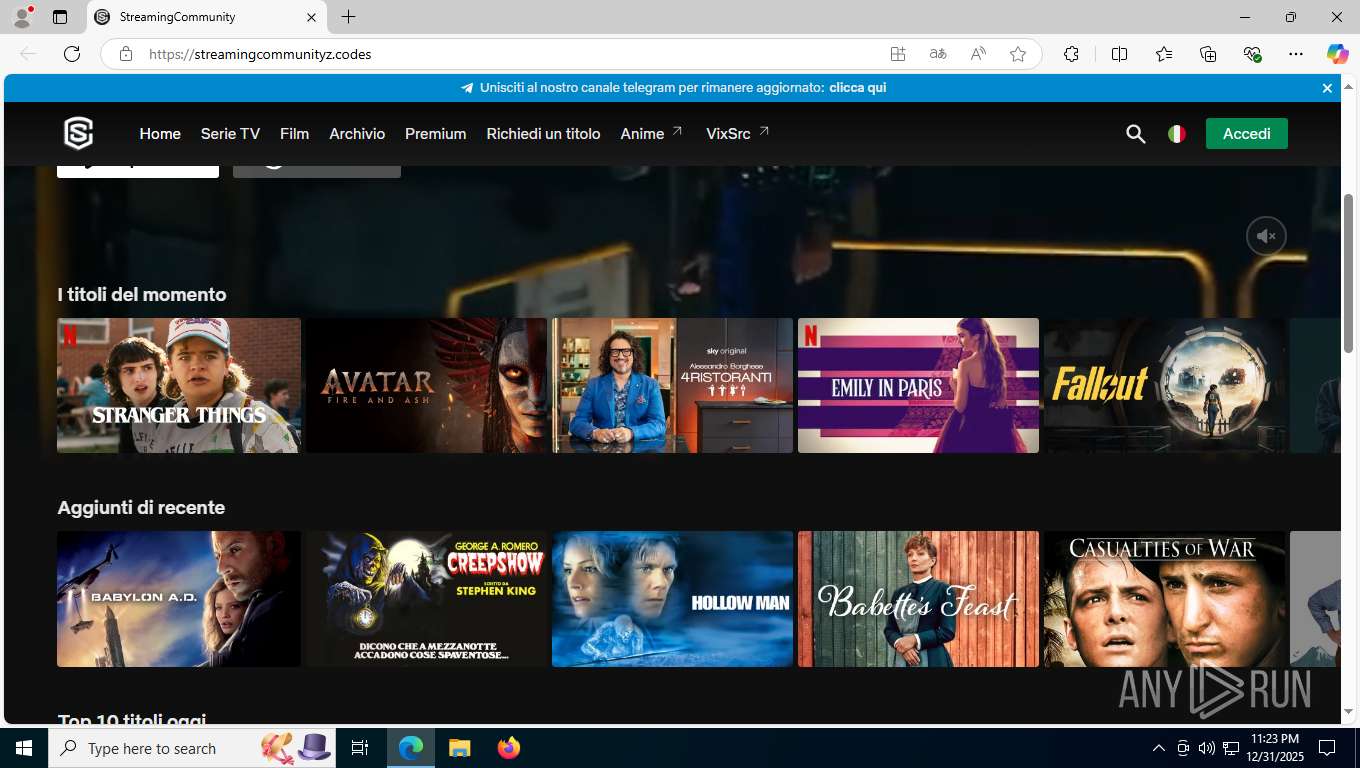Open the 4 Ristoranti thumbnail
The height and width of the screenshot is (768, 1360).
672,385
